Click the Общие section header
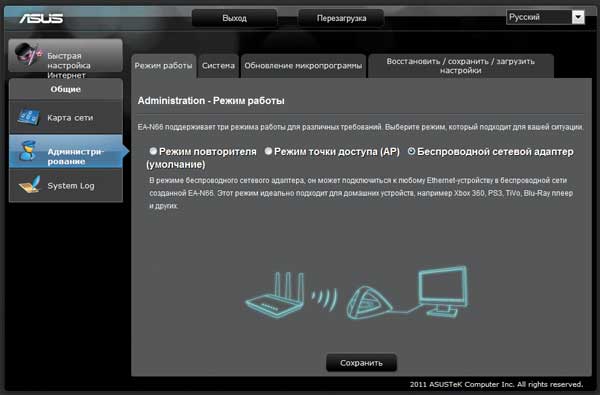Viewport: 600px width, 395px height. pos(66,89)
